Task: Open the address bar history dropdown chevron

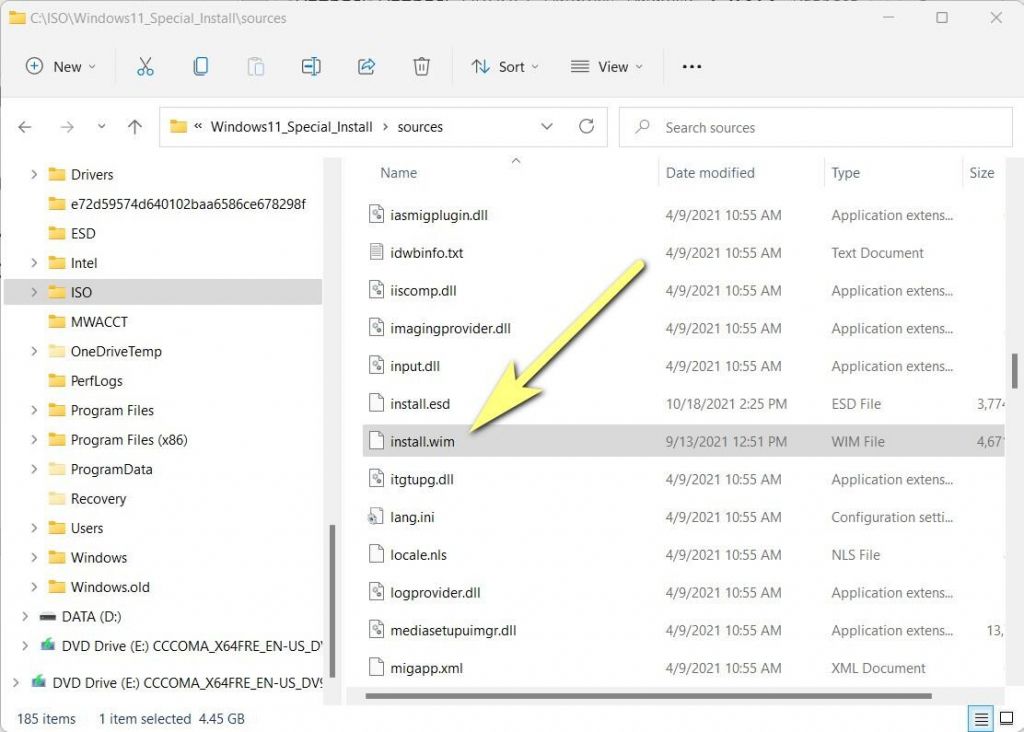Action: pyautogui.click(x=547, y=127)
